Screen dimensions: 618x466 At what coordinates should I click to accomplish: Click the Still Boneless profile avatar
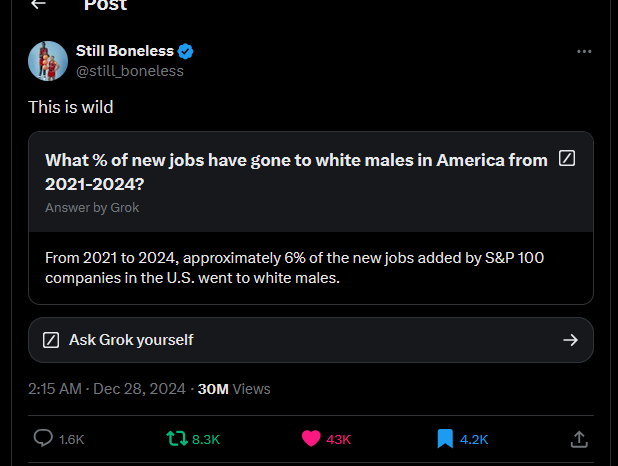click(x=47, y=61)
